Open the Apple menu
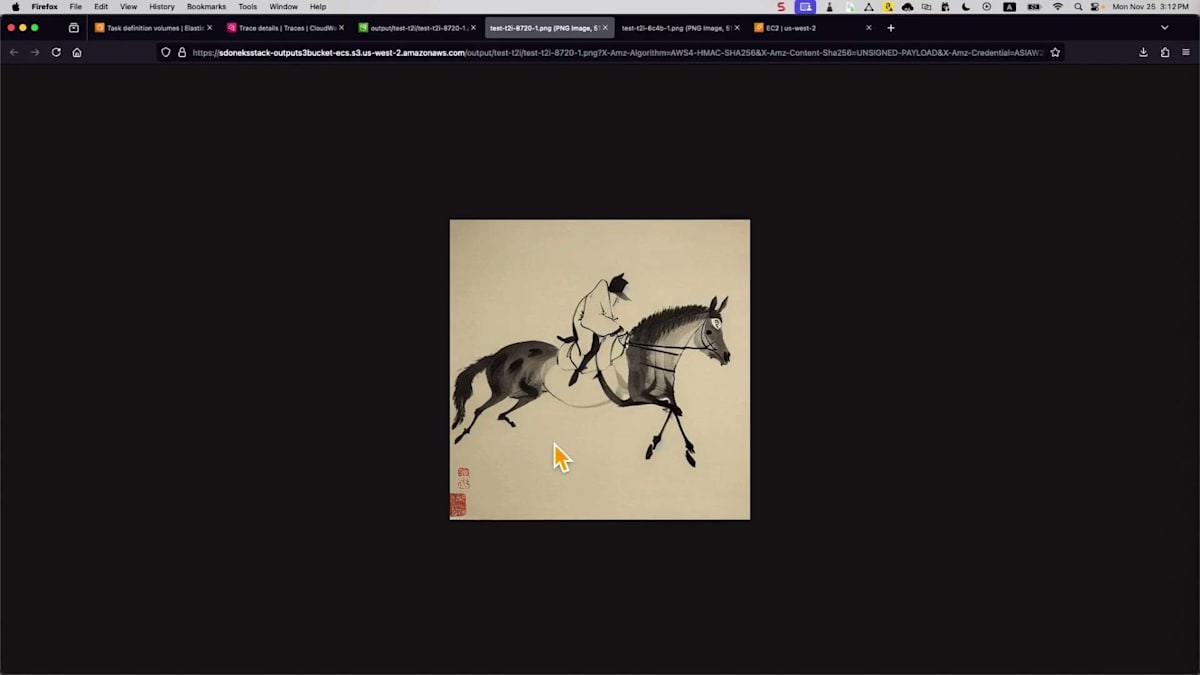The width and height of the screenshot is (1200, 675). 15,7
